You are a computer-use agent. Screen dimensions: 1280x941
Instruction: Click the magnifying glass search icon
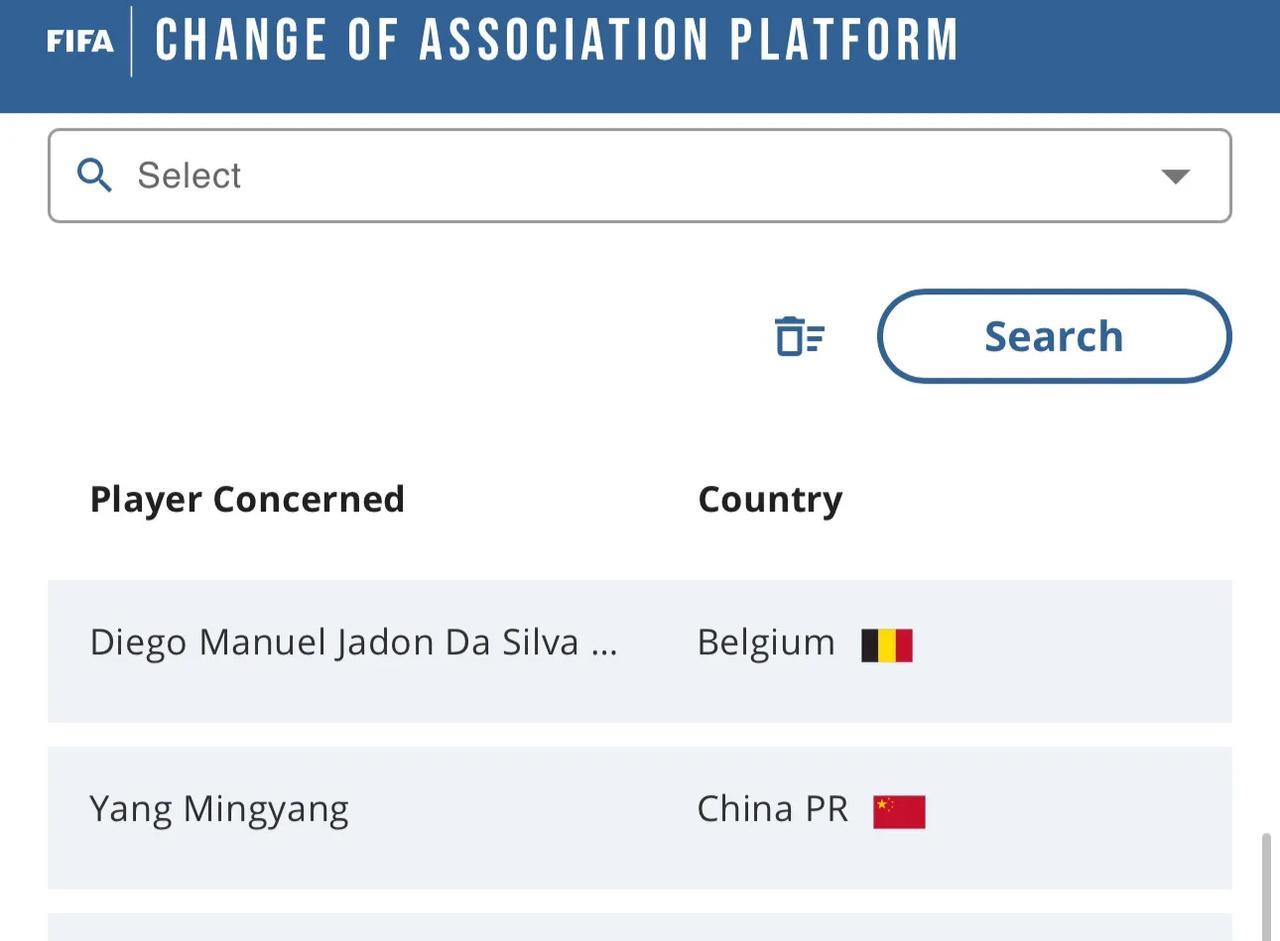[x=94, y=175]
